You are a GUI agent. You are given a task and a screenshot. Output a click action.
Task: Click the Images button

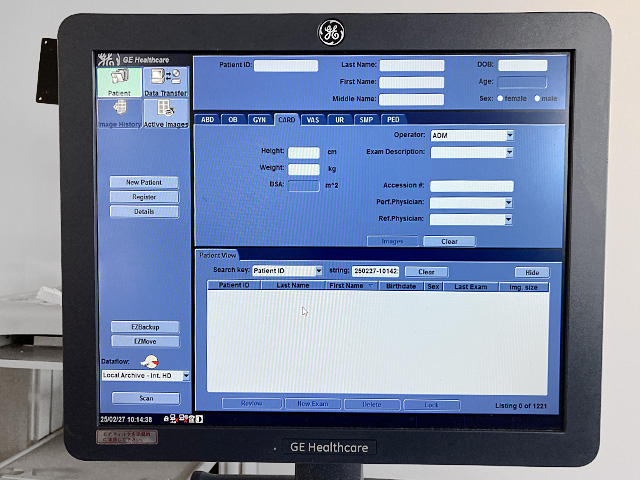click(392, 242)
